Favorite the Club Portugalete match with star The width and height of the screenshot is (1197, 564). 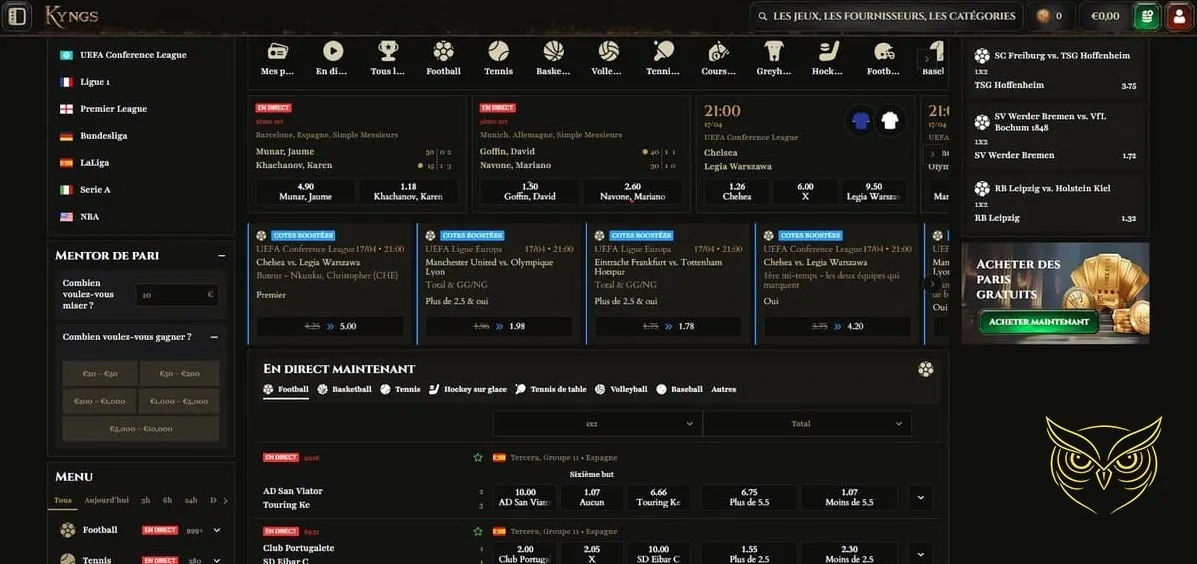click(478, 531)
